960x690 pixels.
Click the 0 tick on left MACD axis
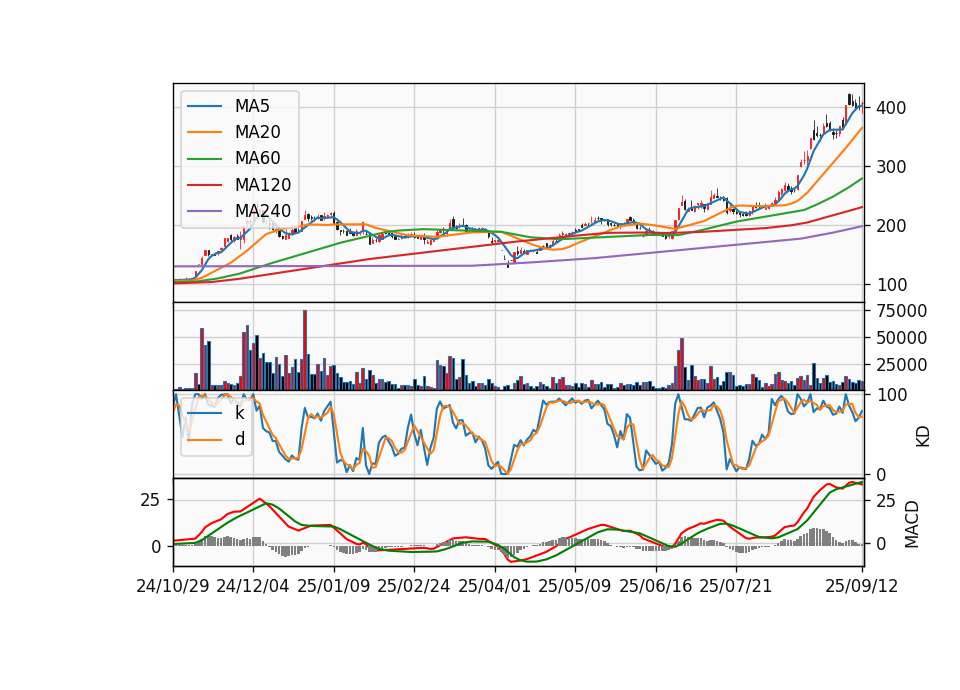156,547
